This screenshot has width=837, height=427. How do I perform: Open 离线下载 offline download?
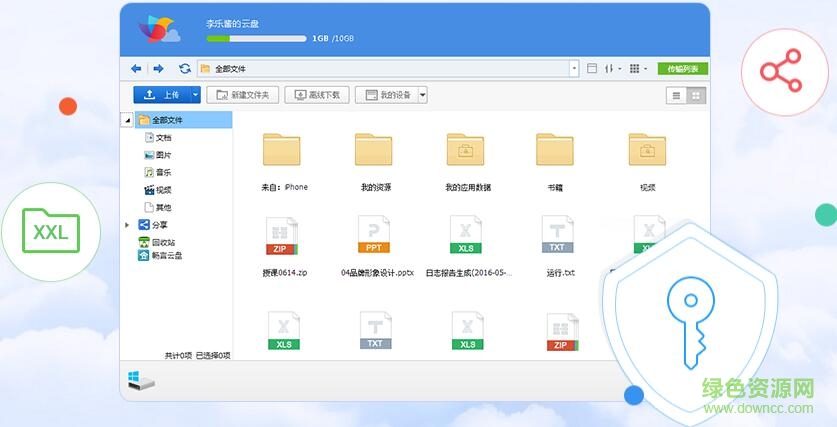point(317,95)
